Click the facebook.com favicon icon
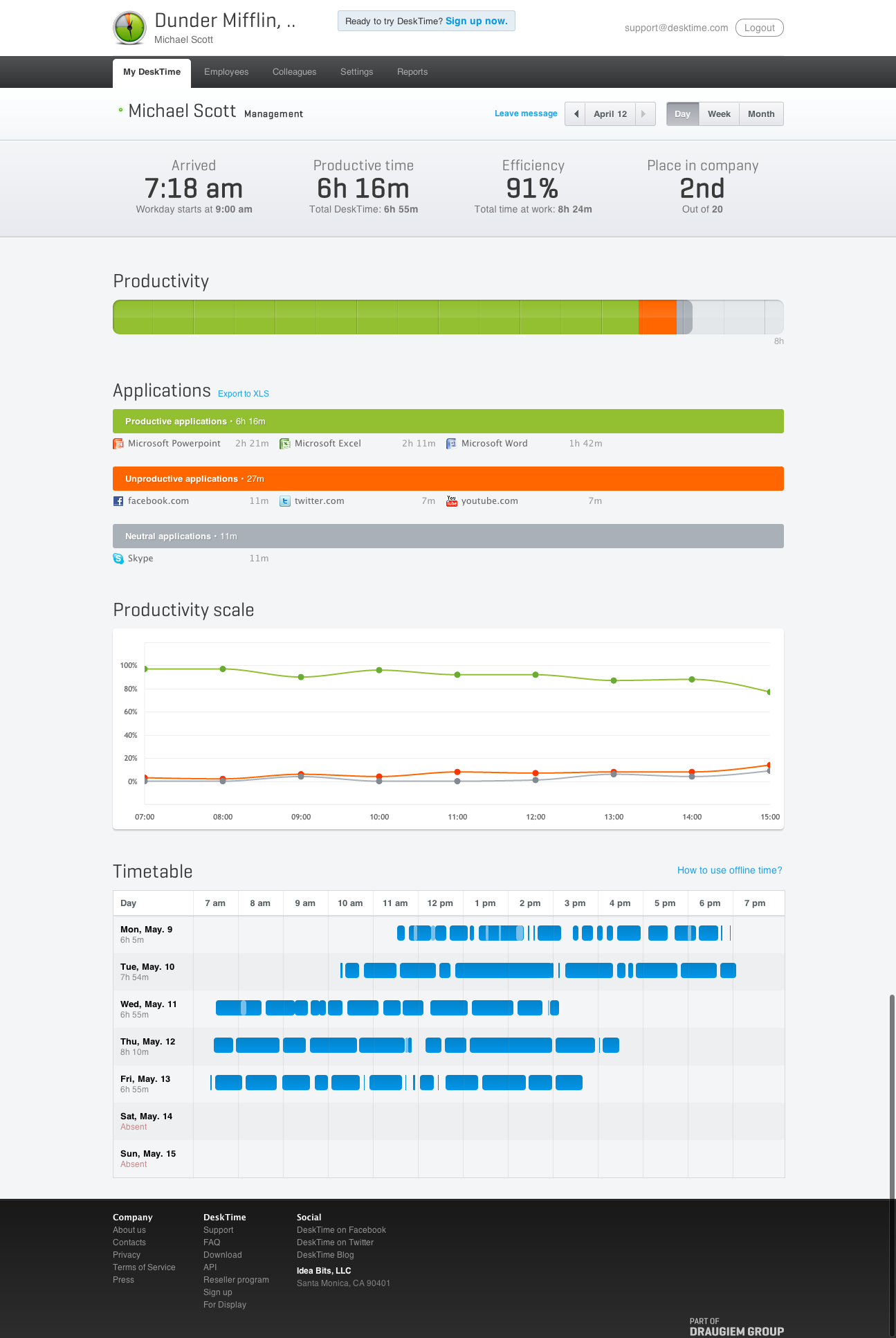The height and width of the screenshot is (1338, 896). (118, 501)
